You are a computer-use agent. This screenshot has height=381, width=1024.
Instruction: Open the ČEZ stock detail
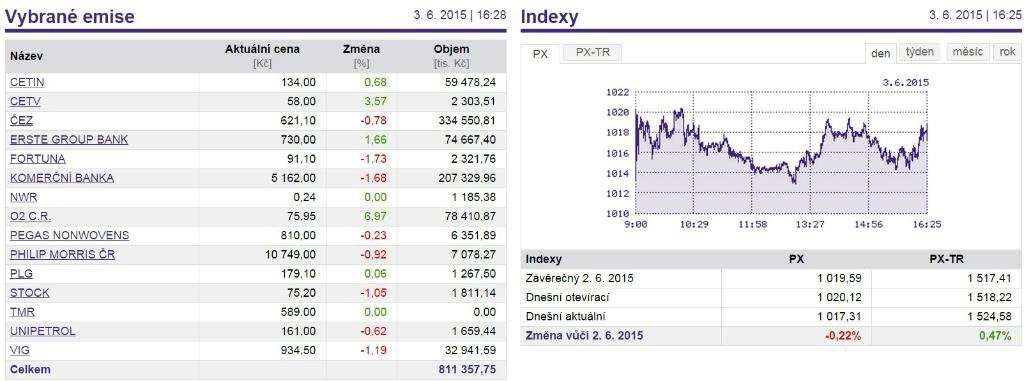pyautogui.click(x=22, y=120)
